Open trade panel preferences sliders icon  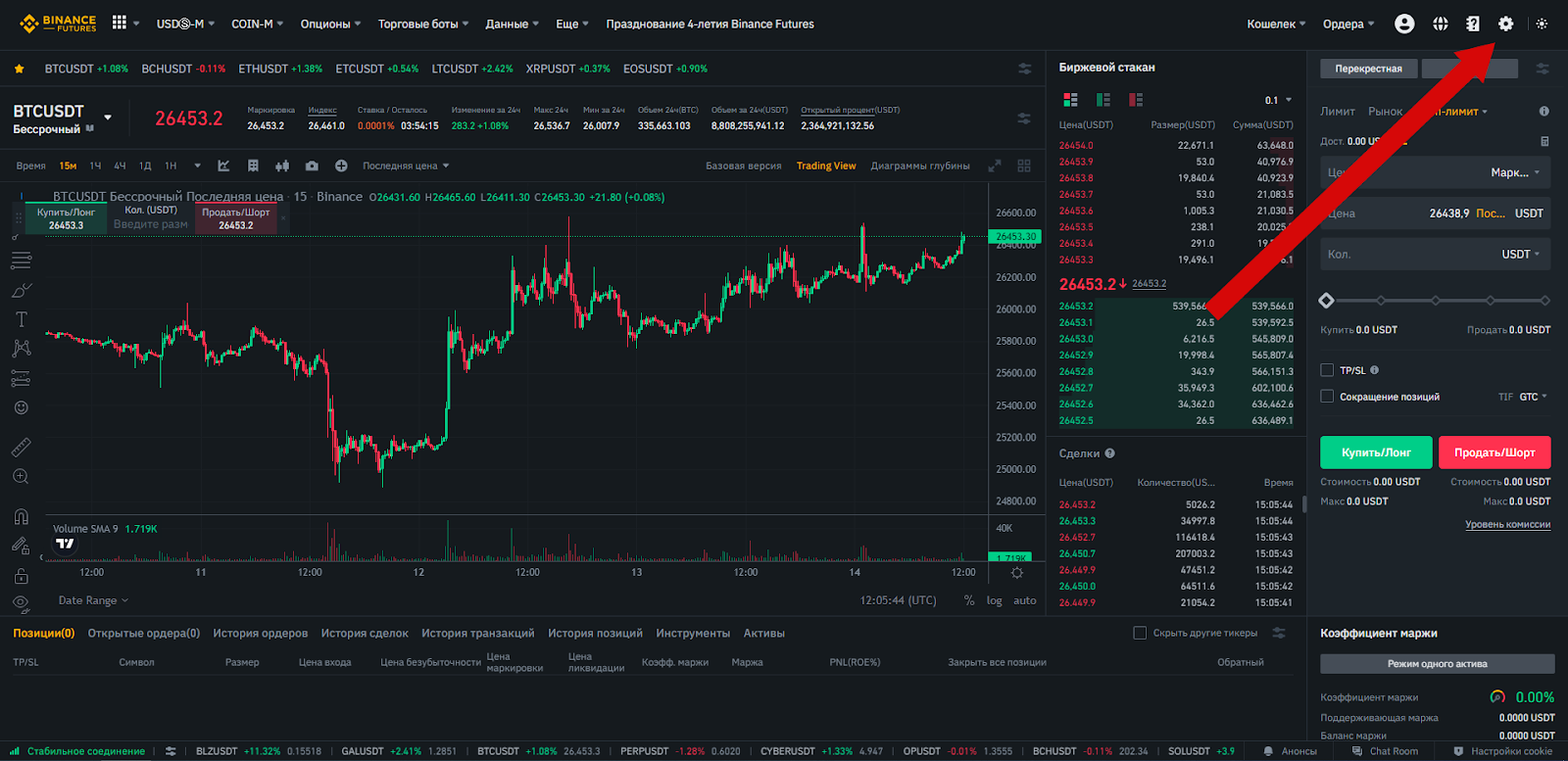point(1543,69)
